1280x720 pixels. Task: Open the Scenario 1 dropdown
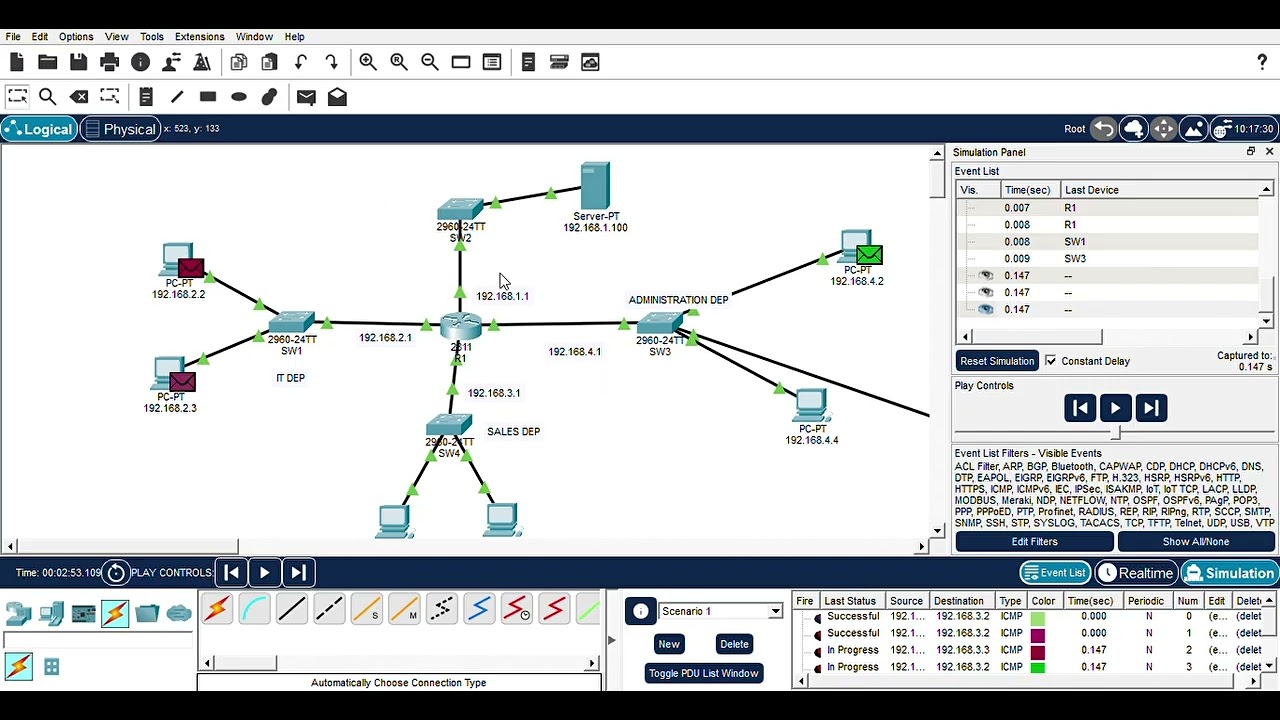click(775, 611)
